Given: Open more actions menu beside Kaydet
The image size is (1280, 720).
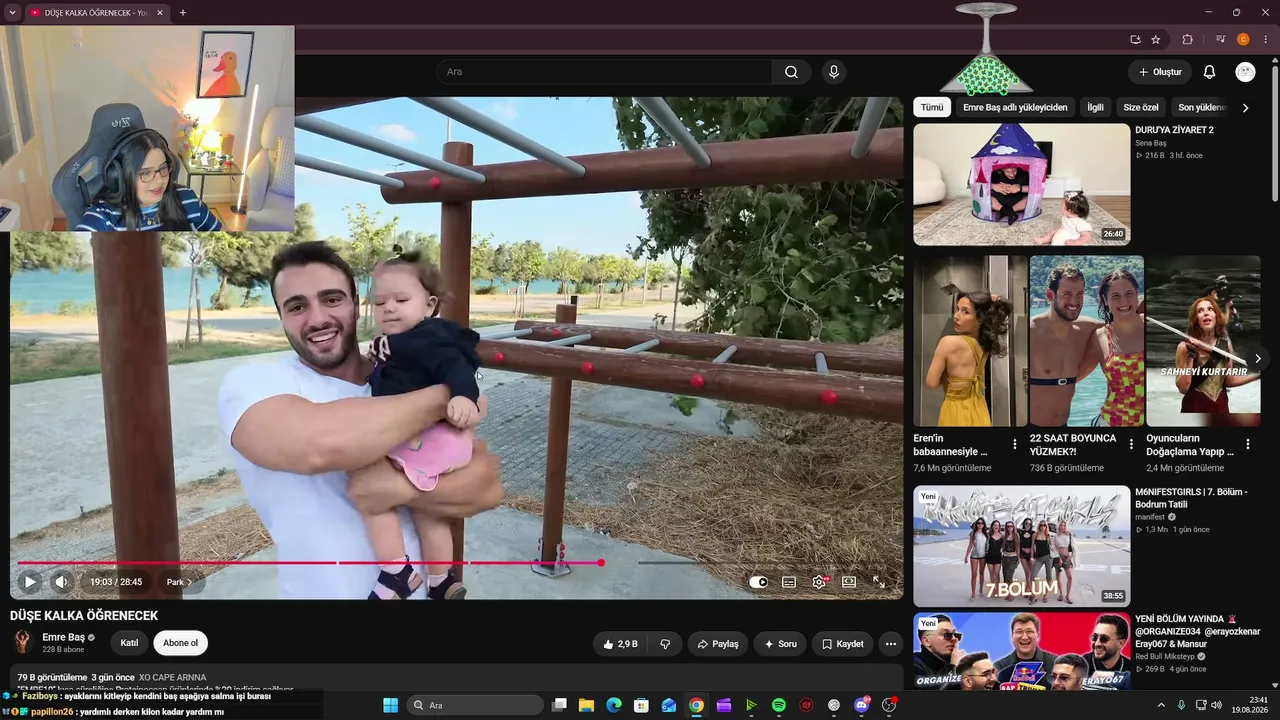Looking at the screenshot, I should coord(890,644).
